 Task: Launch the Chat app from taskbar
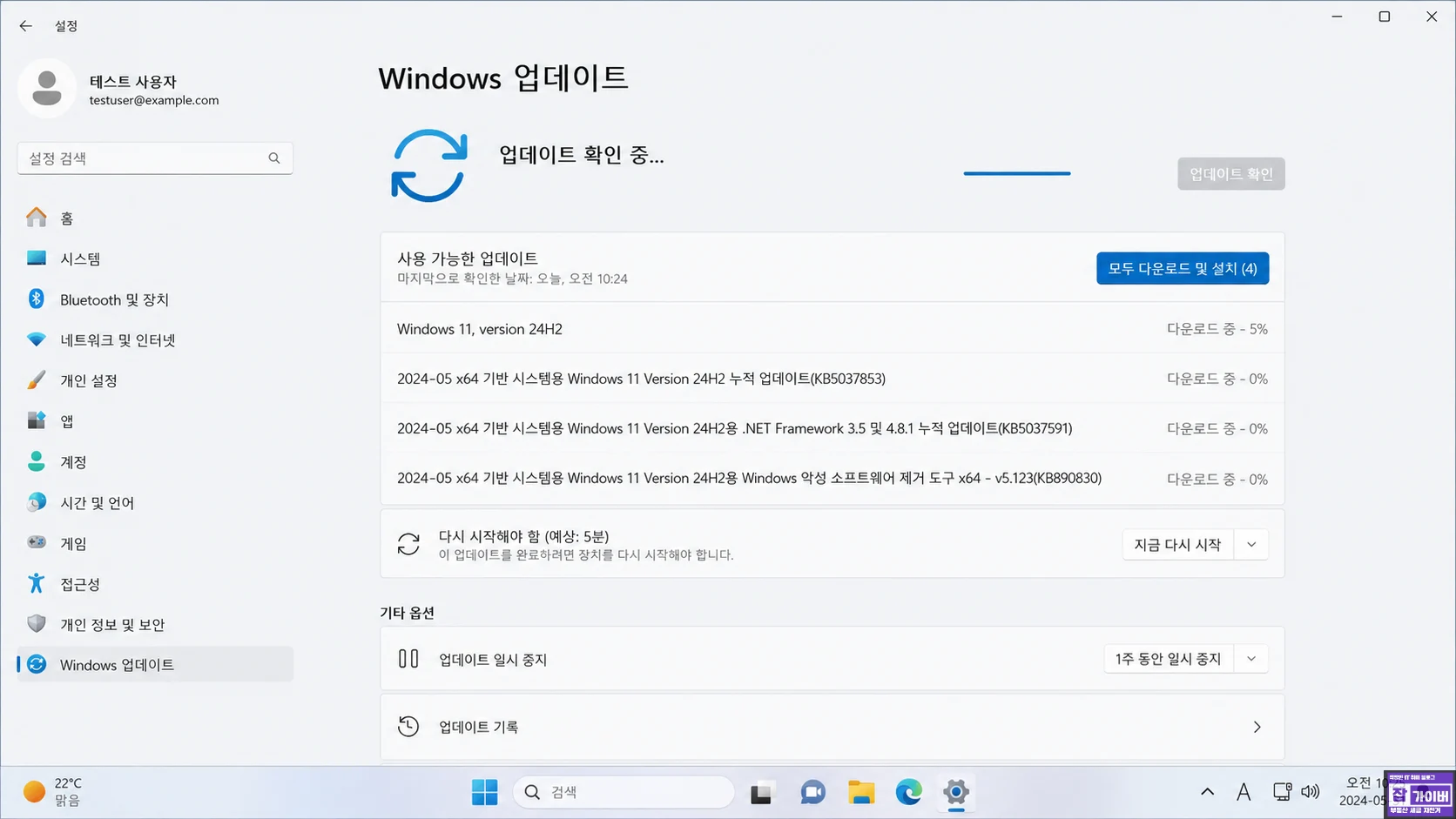click(812, 793)
